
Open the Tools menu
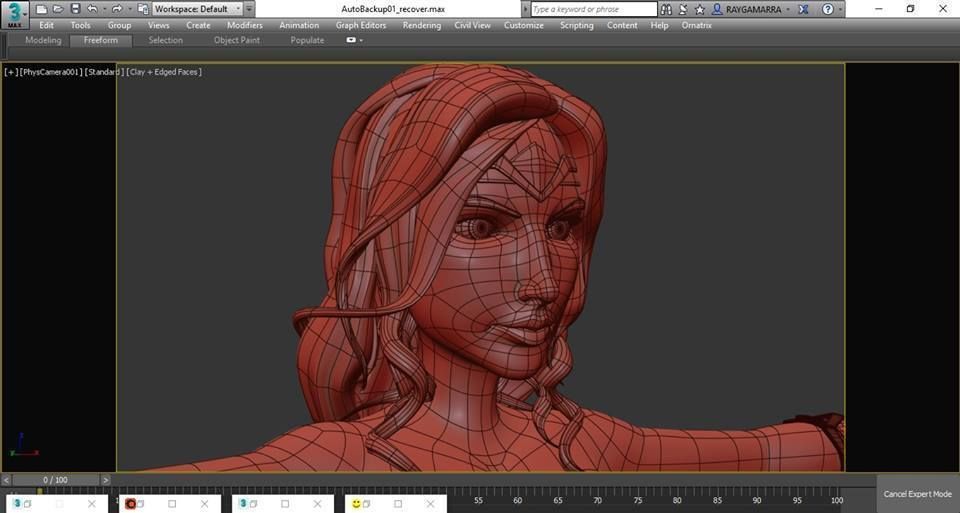pyautogui.click(x=80, y=25)
